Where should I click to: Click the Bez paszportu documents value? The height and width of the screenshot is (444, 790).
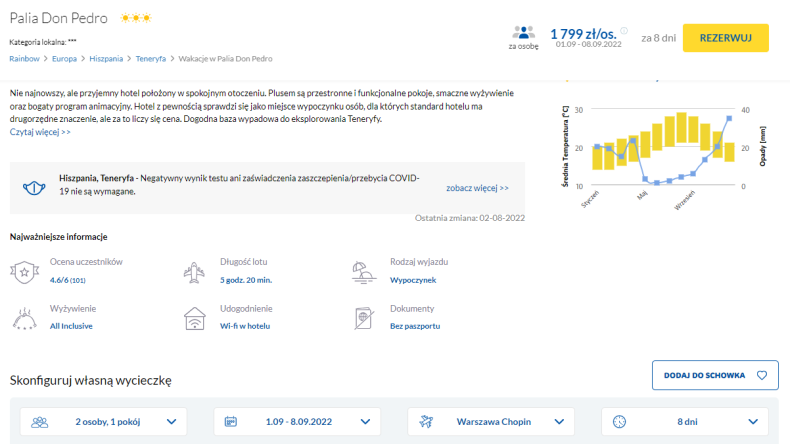[415, 326]
